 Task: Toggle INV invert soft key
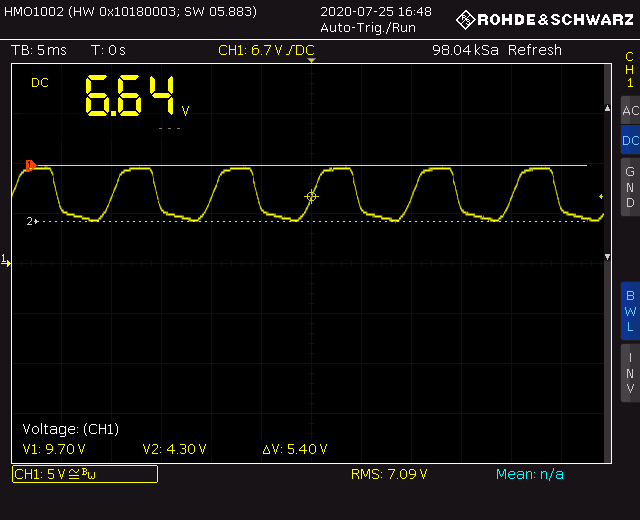[x=630, y=373]
